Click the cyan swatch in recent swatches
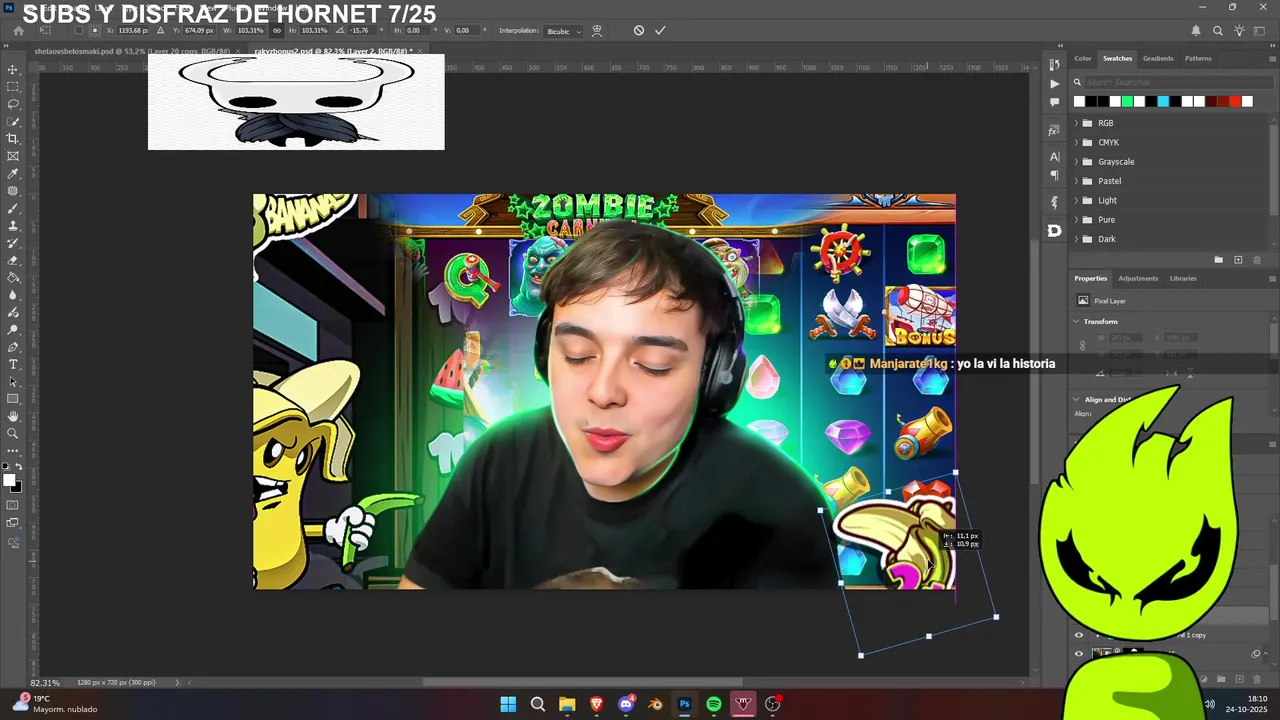 1163,101
